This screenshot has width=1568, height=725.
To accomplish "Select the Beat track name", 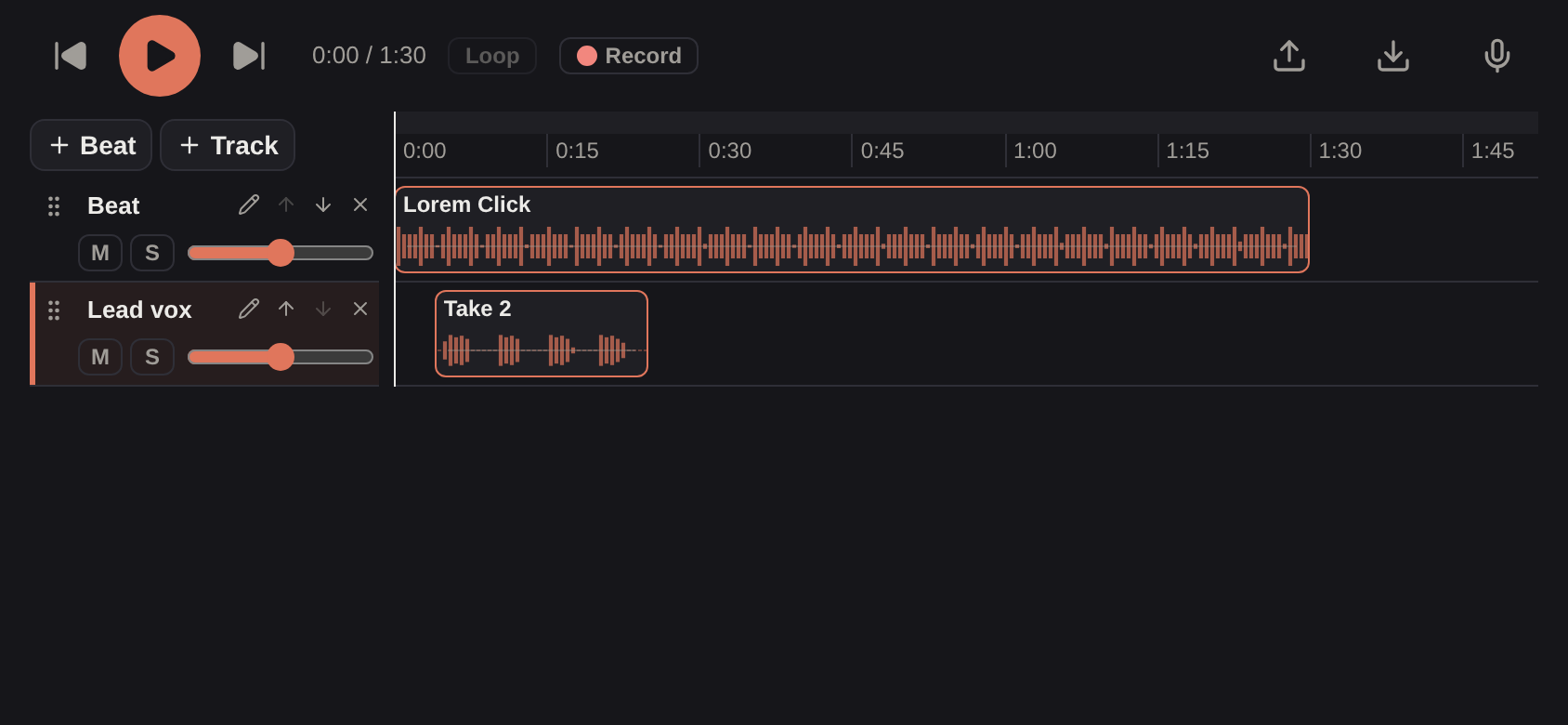I will (x=113, y=205).
